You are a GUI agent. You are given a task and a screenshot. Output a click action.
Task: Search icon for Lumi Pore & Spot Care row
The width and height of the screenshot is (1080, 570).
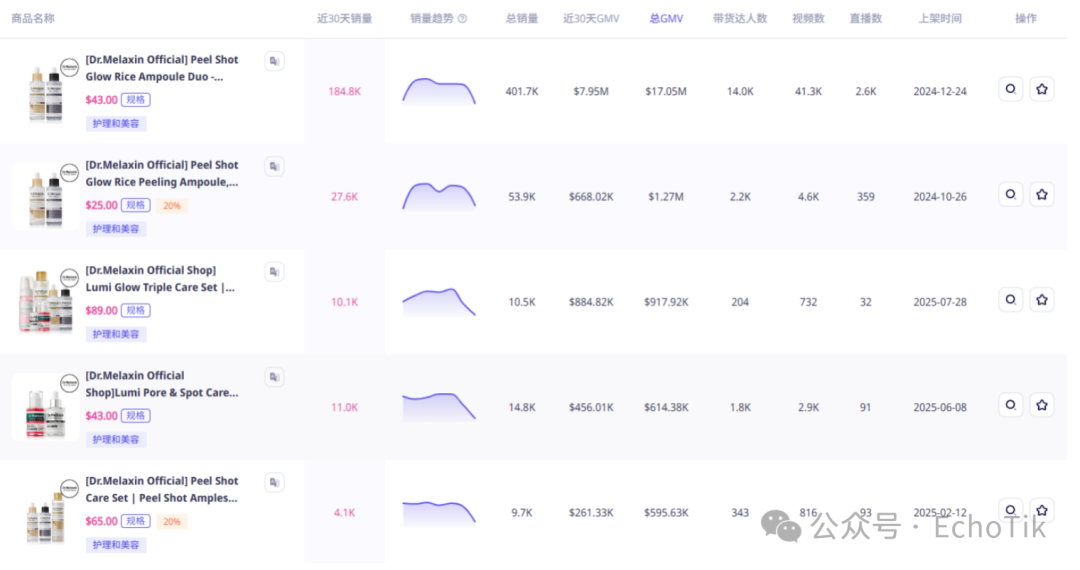(x=1010, y=405)
